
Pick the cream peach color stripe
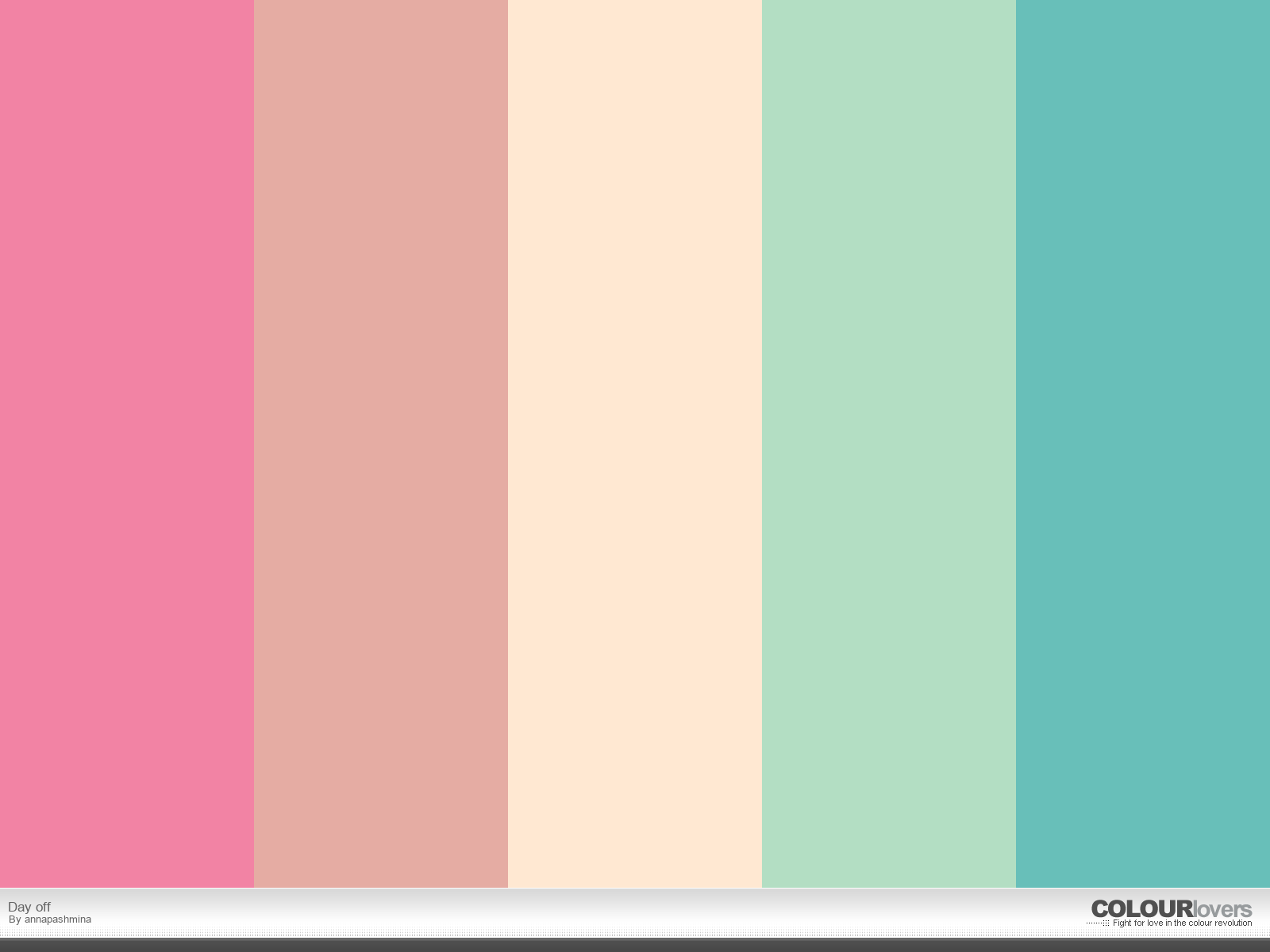pos(635,443)
